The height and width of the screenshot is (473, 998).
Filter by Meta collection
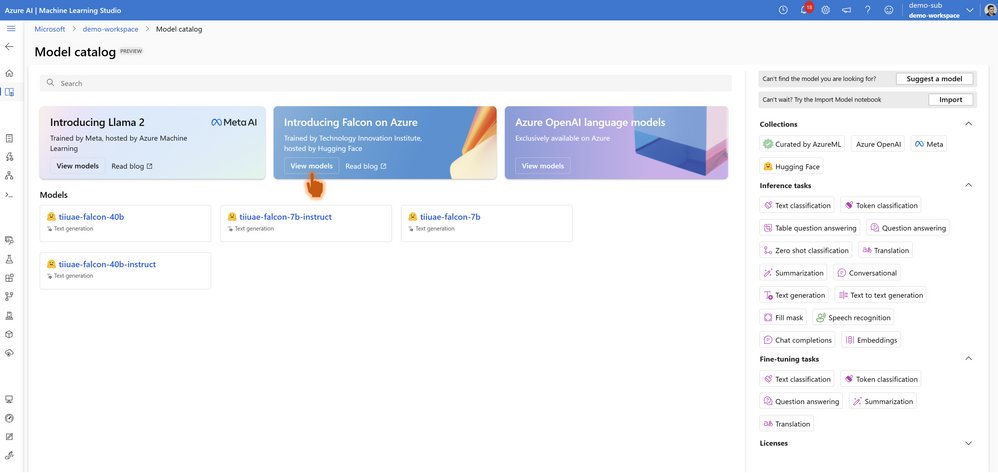click(x=929, y=145)
